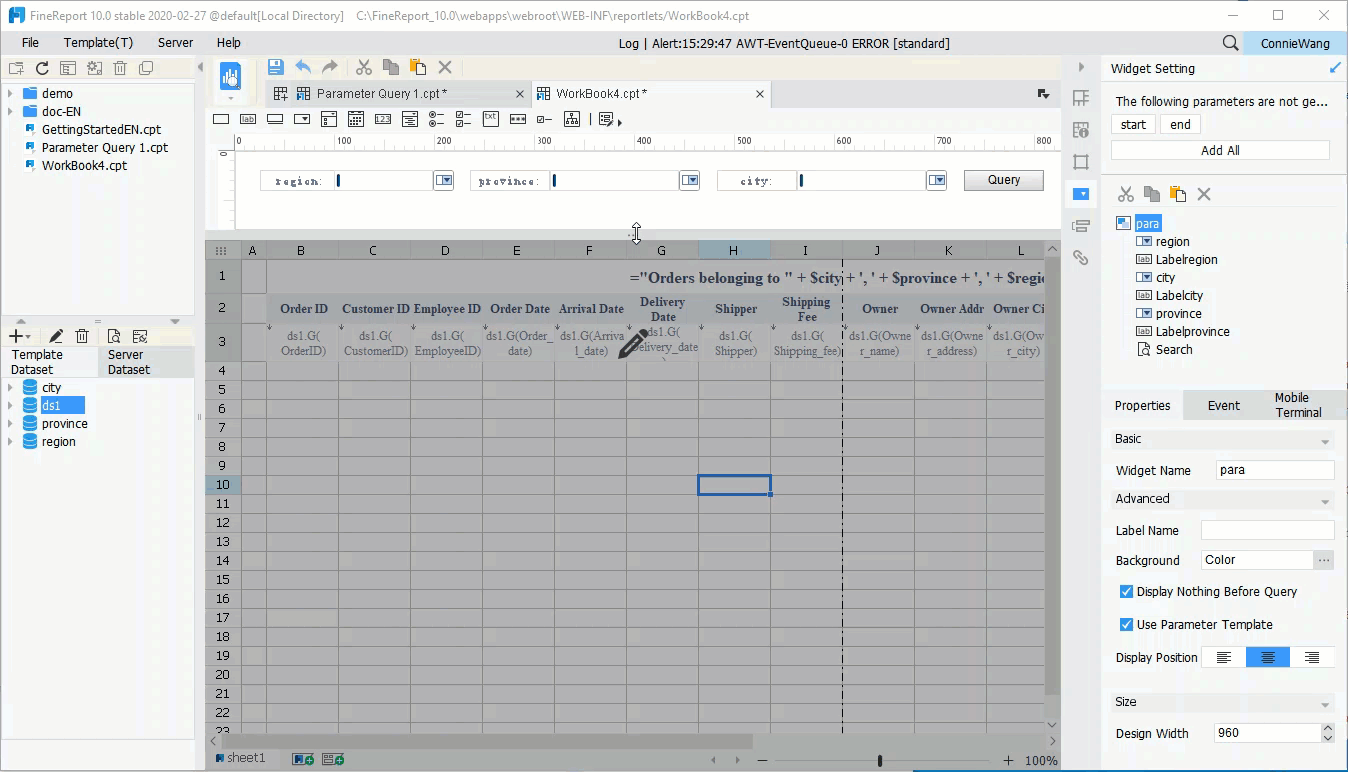This screenshot has width=1348, height=772.
Task: Click the new folder icon in file panel
Action: pos(16,68)
